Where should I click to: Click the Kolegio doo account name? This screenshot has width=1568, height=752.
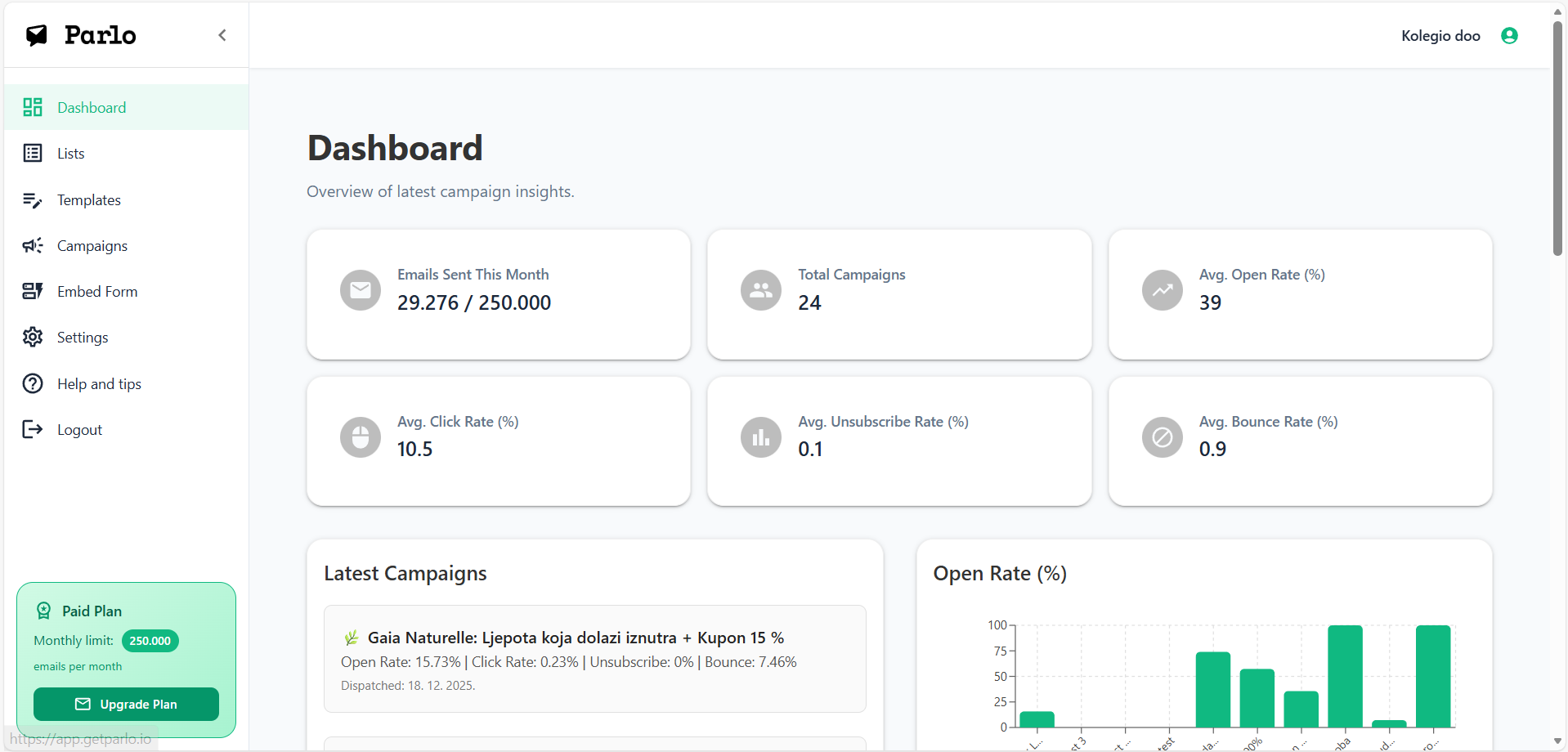[1440, 36]
